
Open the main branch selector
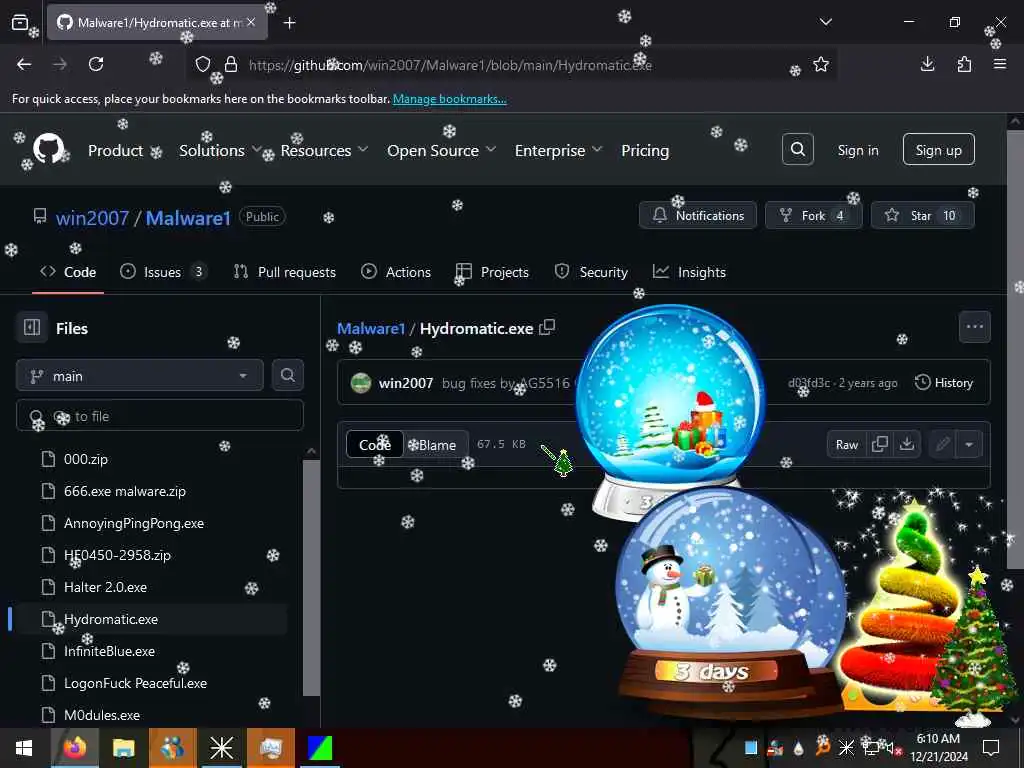pyautogui.click(x=139, y=376)
